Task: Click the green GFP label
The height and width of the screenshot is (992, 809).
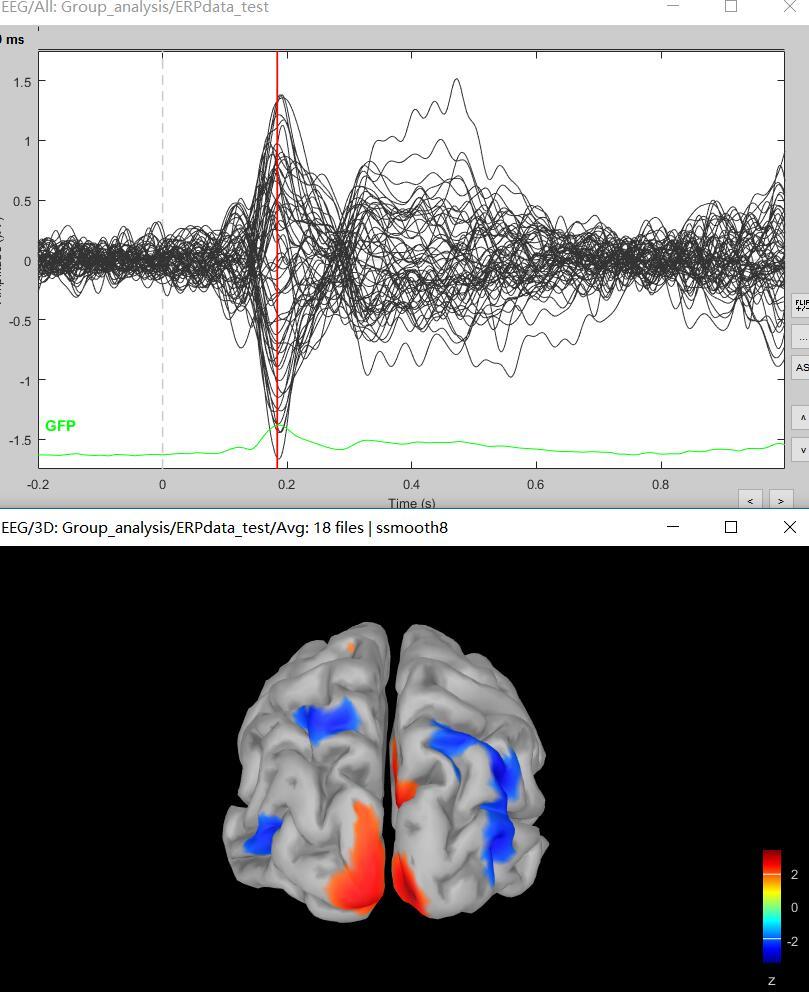Action: (x=60, y=426)
